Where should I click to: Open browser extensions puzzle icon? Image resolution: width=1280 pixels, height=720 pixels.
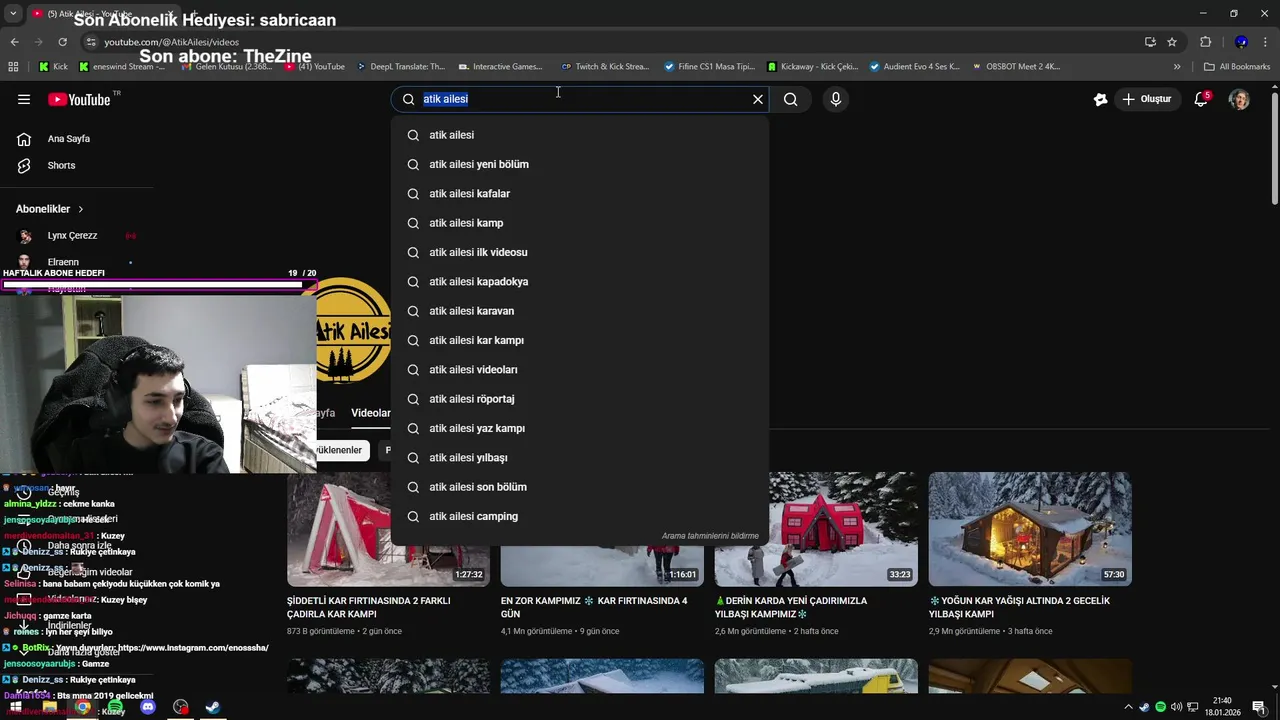point(1205,42)
